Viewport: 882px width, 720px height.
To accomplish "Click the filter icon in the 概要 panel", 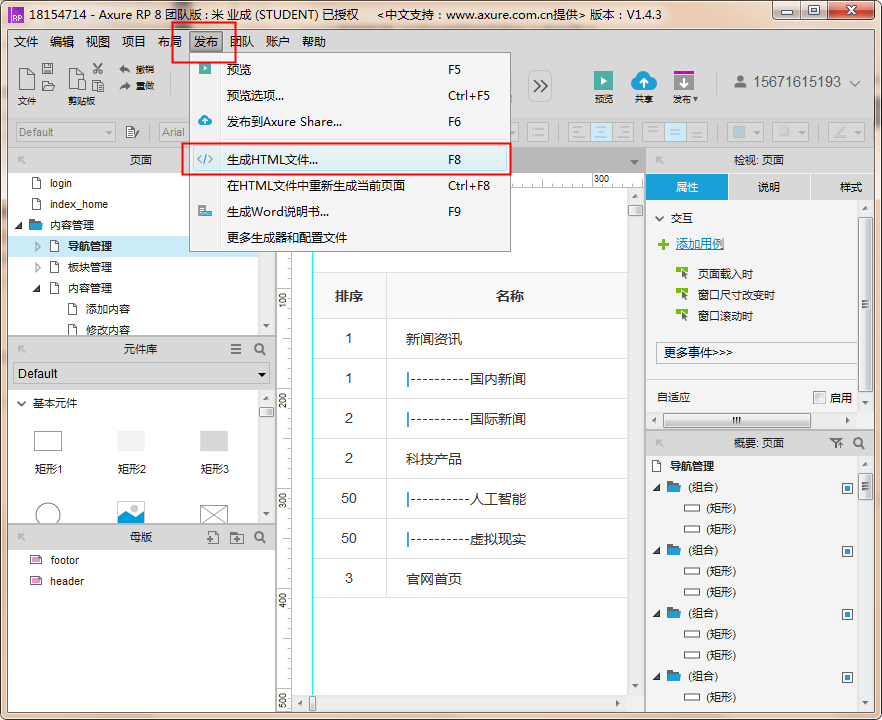I will point(836,443).
